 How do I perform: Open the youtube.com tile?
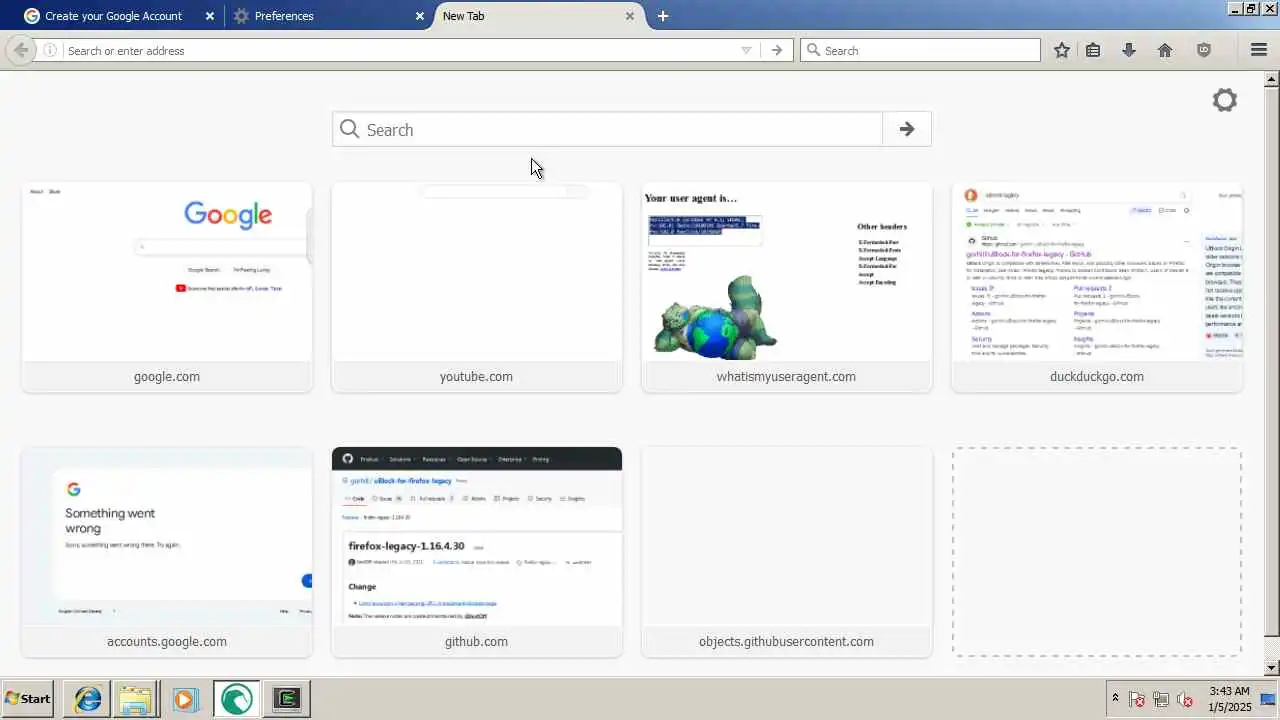pyautogui.click(x=477, y=287)
